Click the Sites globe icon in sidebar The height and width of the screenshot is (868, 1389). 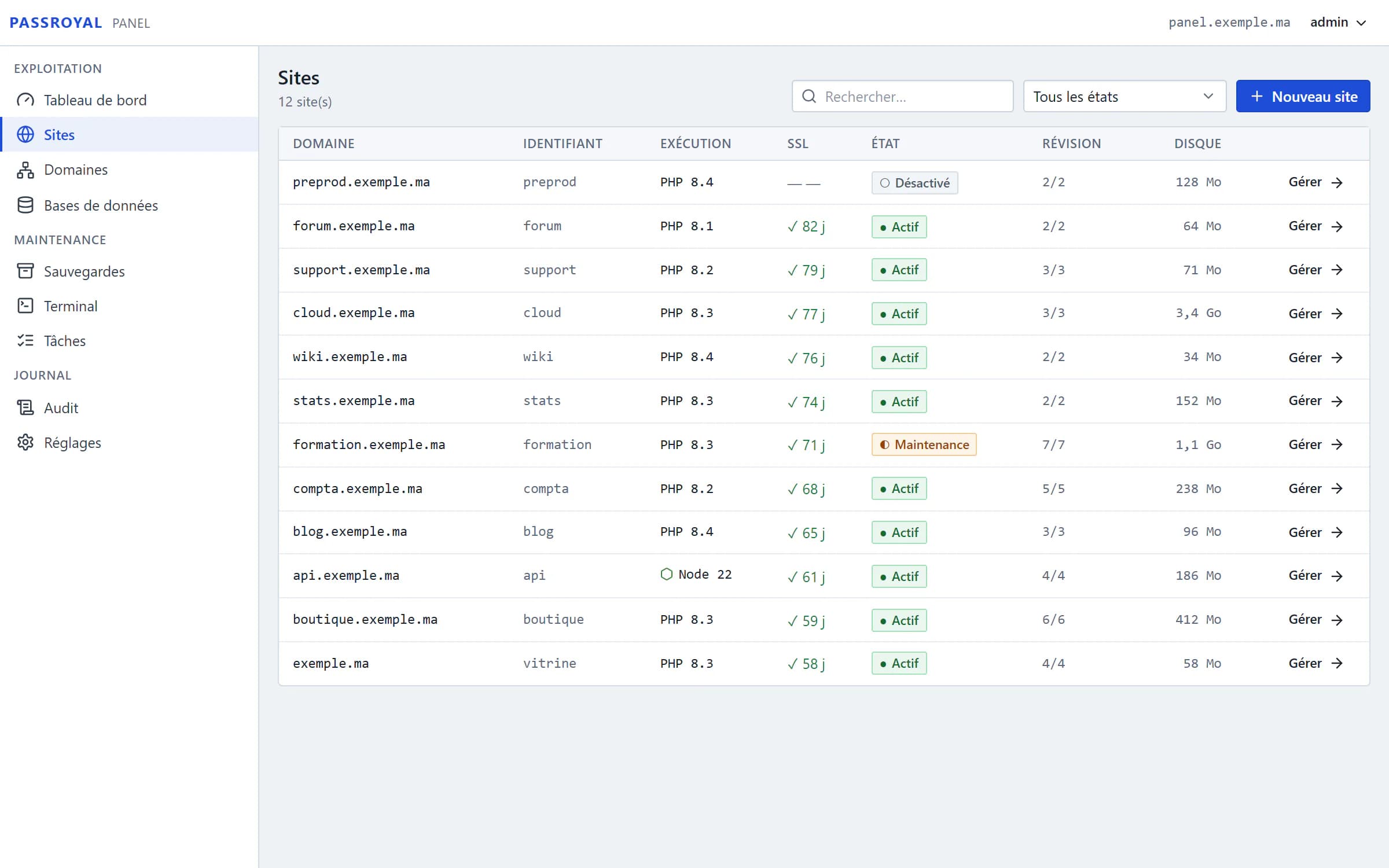(25, 135)
